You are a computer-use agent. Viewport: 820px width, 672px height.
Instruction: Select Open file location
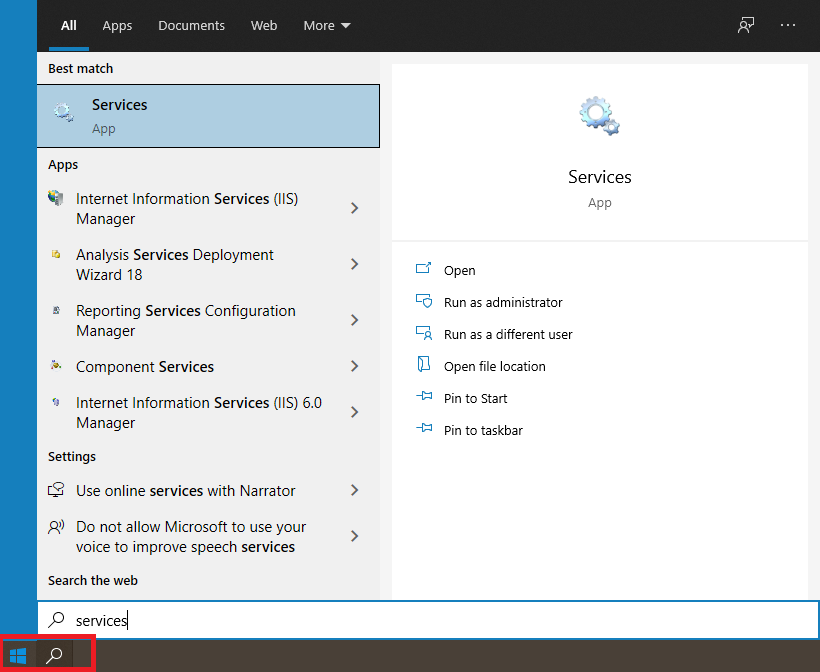tap(494, 366)
